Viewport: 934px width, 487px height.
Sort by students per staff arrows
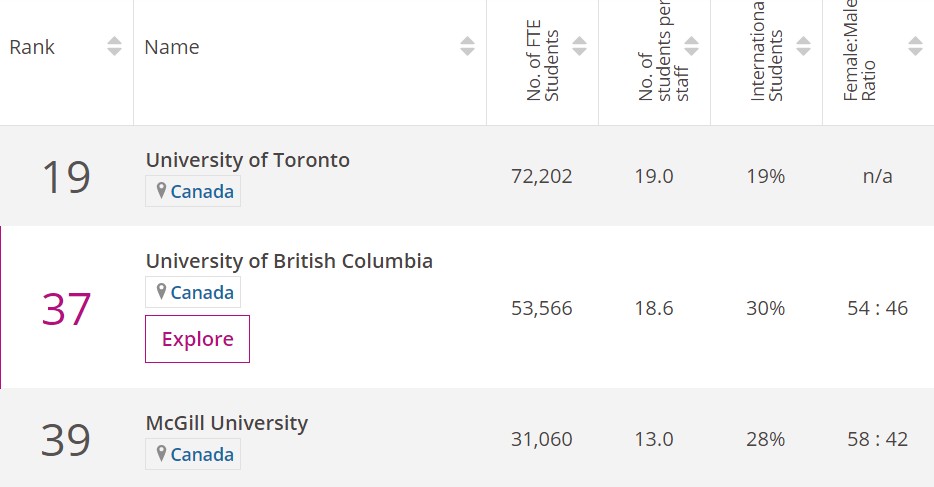tap(691, 46)
